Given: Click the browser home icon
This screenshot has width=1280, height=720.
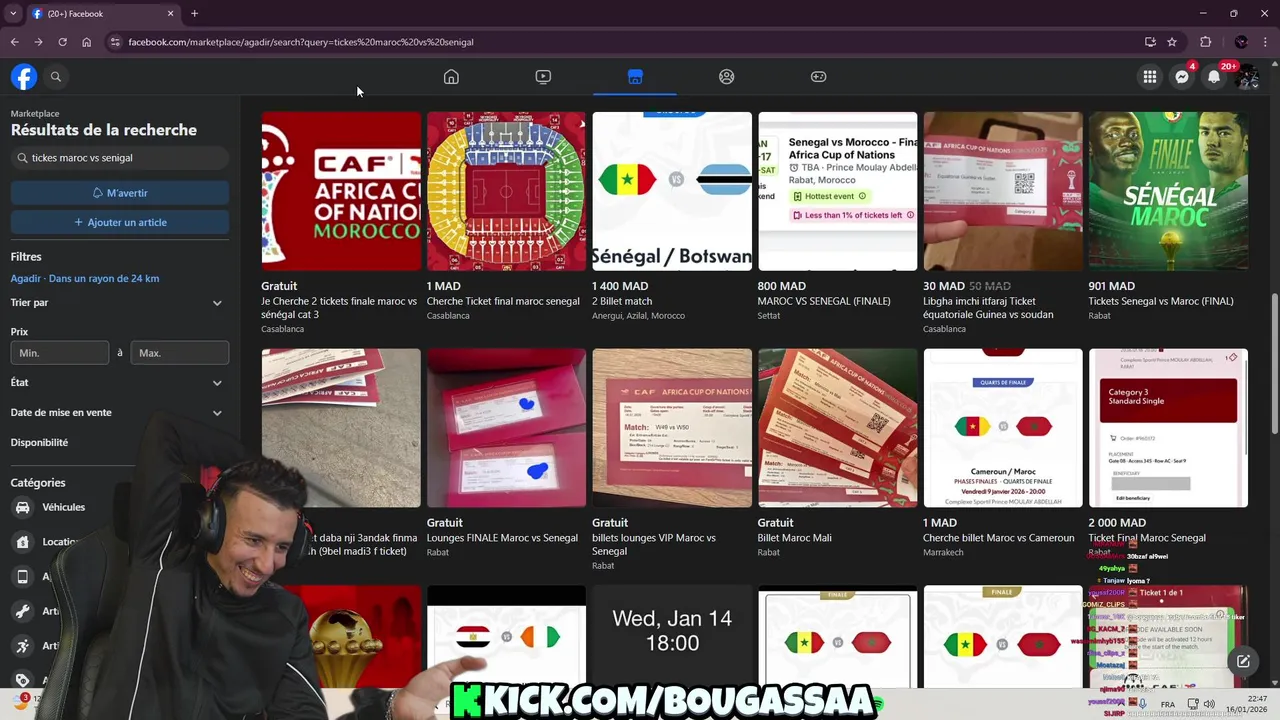Looking at the screenshot, I should tap(87, 42).
